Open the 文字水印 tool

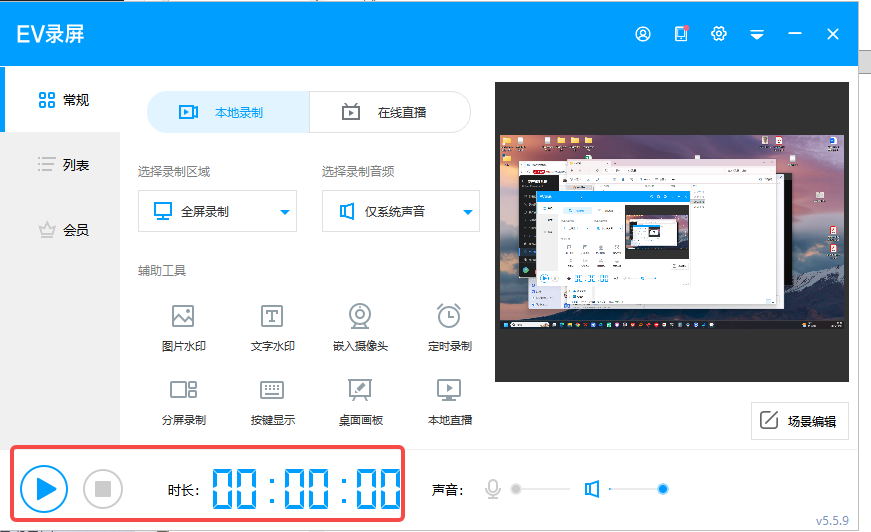pyautogui.click(x=272, y=328)
